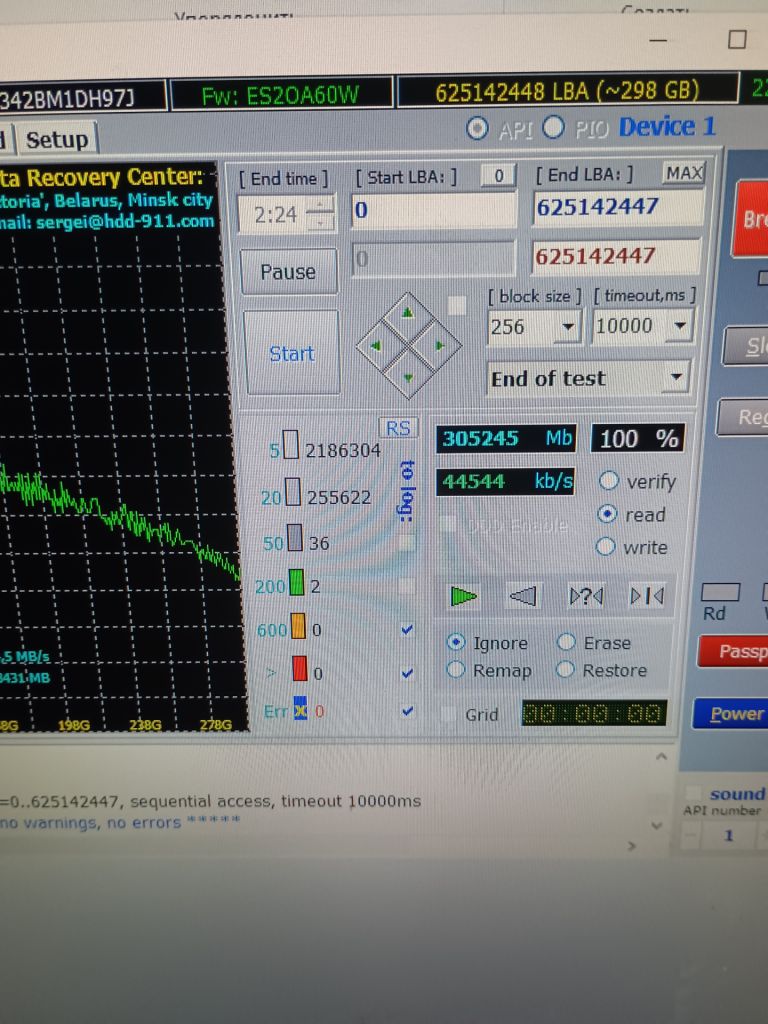This screenshot has width=768, height=1024.
Task: Enable the Grid checkbox
Action: pos(449,713)
